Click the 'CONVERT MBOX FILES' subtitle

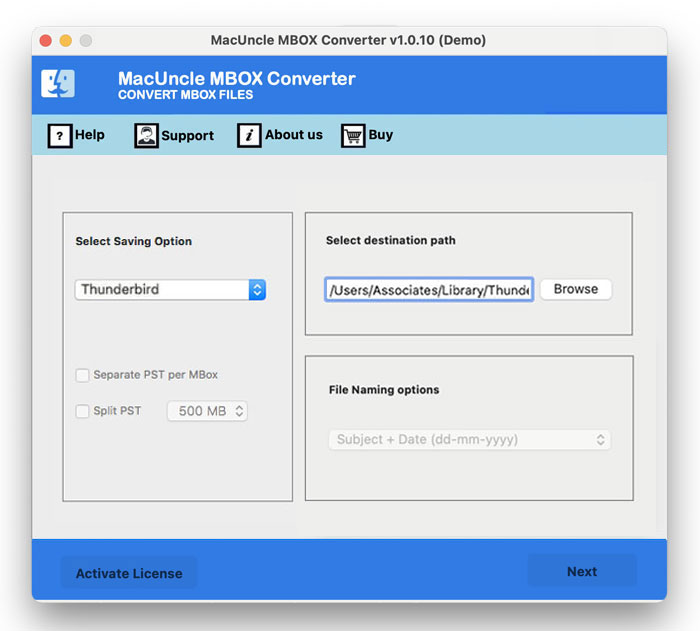185,95
